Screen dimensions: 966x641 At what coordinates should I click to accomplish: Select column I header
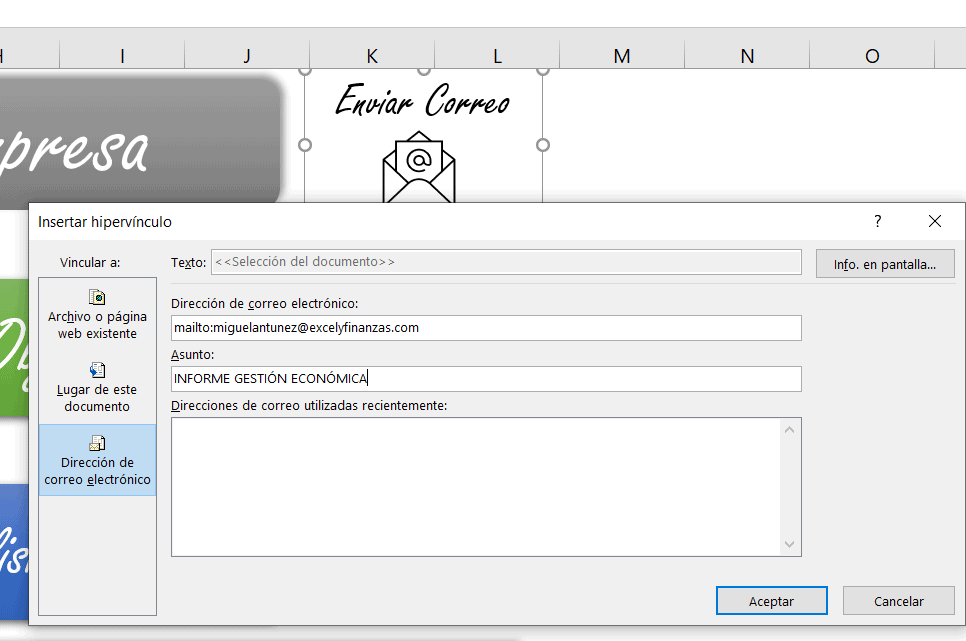[x=122, y=56]
